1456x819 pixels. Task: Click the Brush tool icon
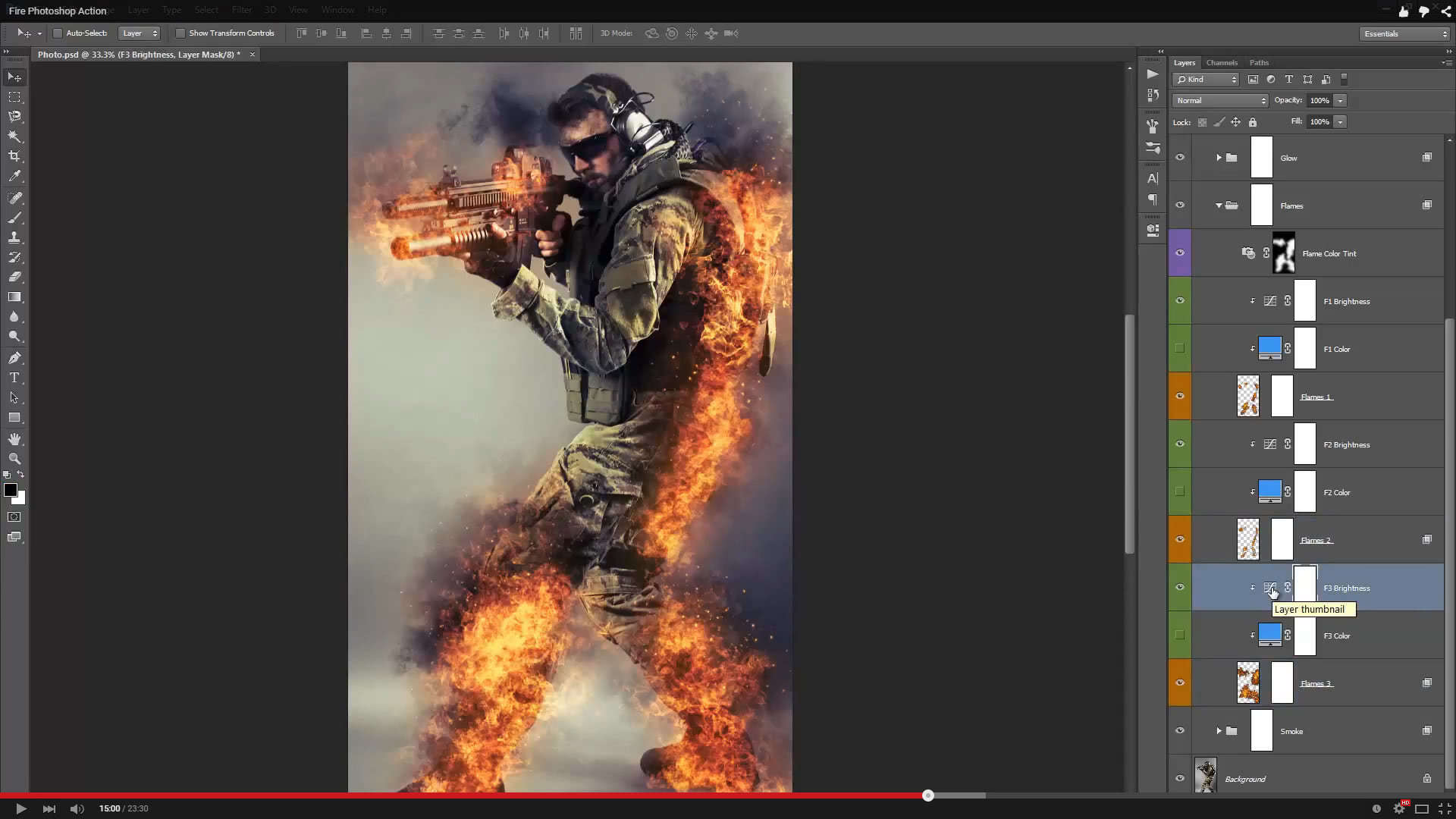pos(14,197)
